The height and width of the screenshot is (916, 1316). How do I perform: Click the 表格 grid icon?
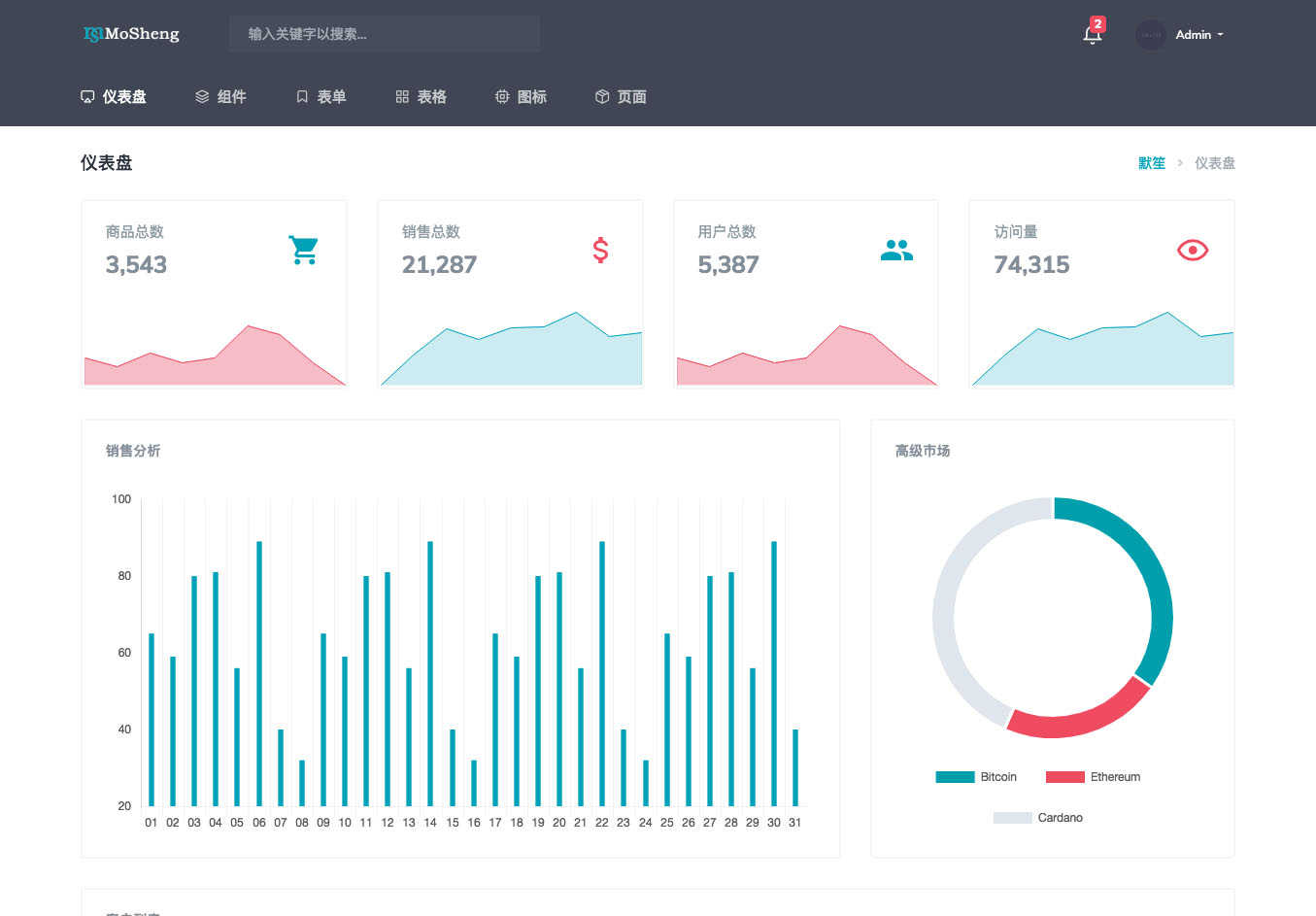coord(402,97)
